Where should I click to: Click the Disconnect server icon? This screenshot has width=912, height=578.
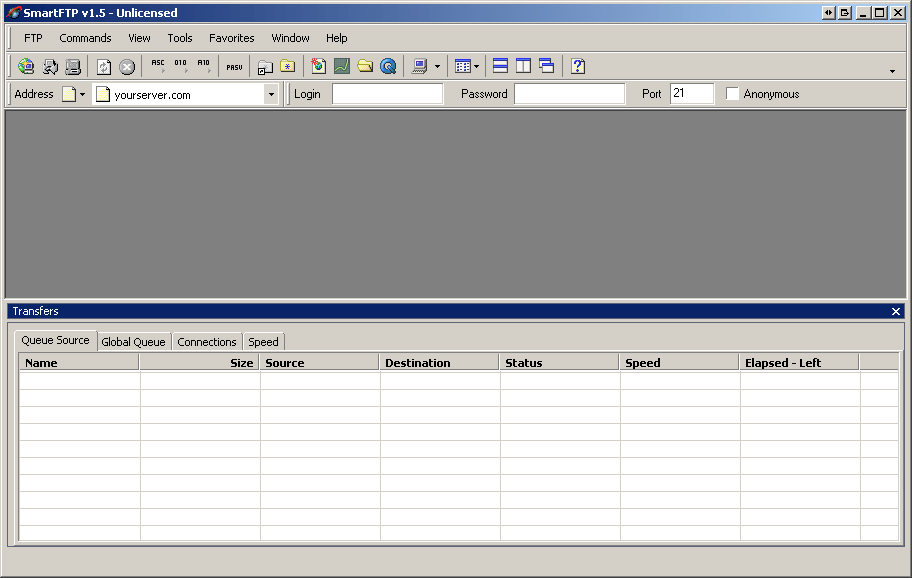[x=73, y=66]
